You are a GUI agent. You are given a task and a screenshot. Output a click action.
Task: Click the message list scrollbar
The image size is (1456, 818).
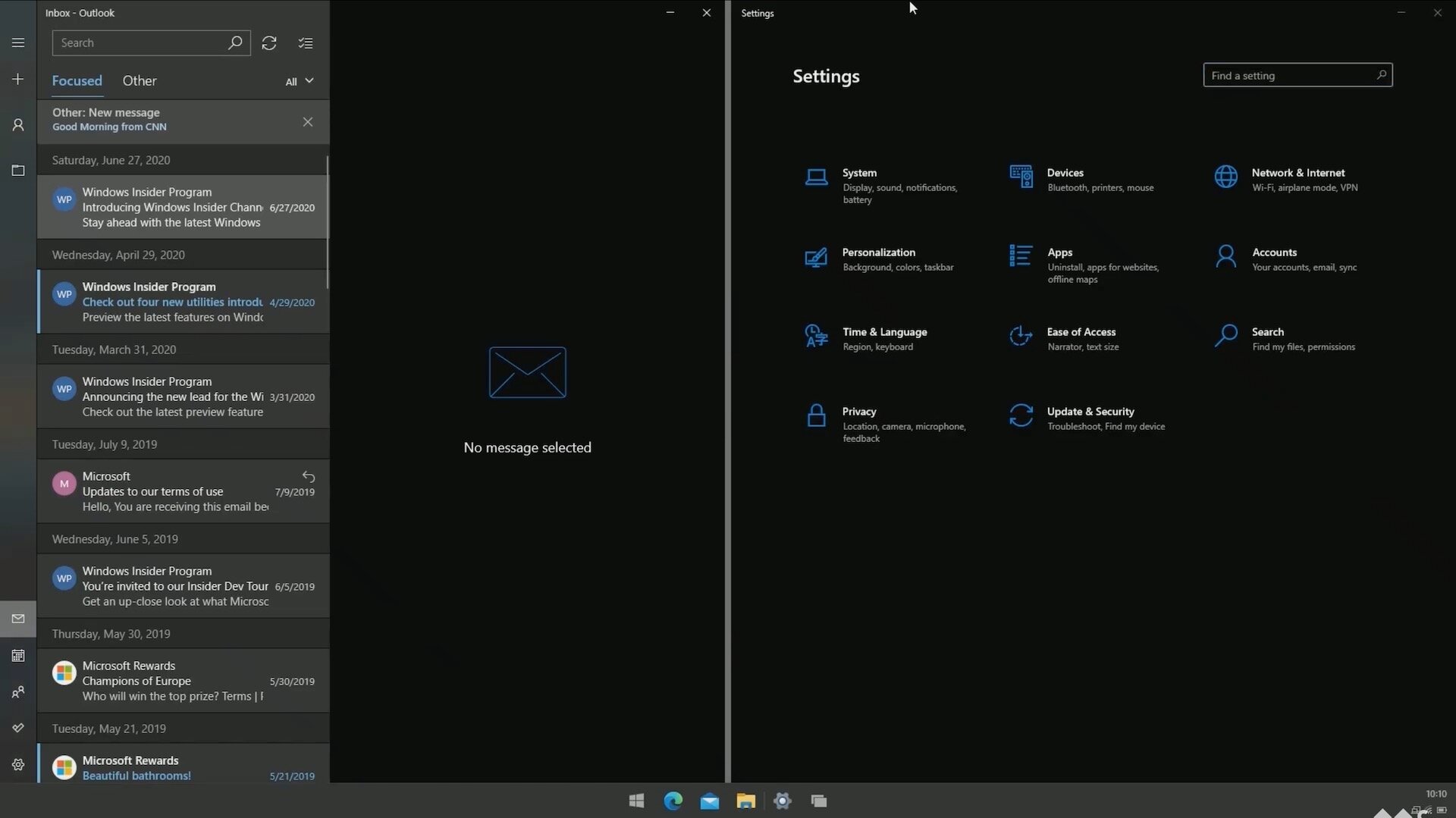pyautogui.click(x=328, y=222)
